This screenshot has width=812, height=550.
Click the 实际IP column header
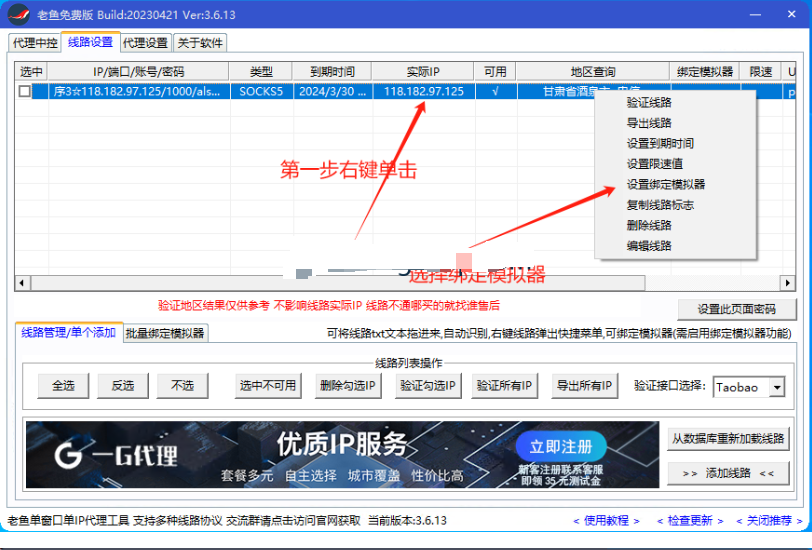423,71
